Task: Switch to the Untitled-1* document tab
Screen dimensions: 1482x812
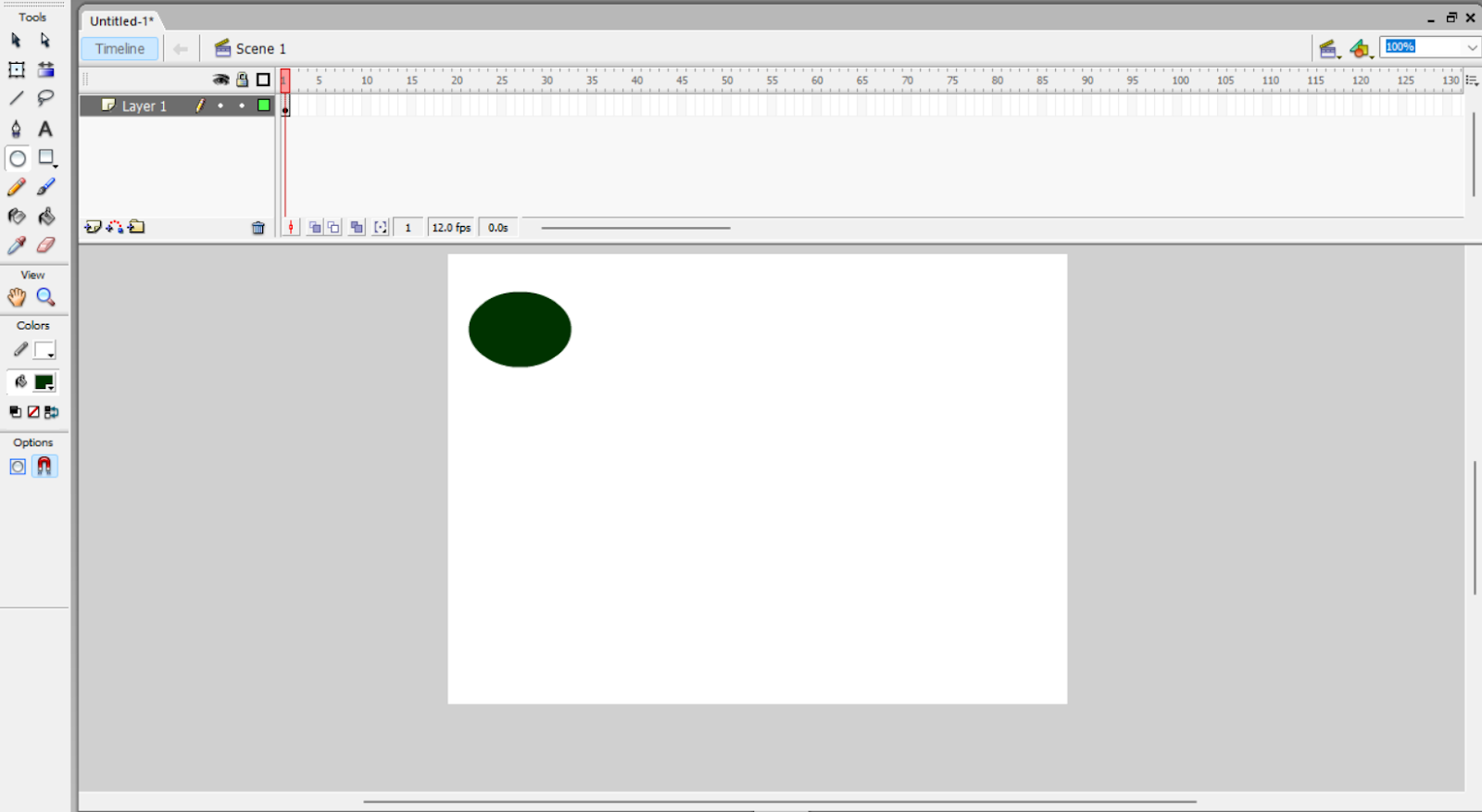Action: pos(121,20)
